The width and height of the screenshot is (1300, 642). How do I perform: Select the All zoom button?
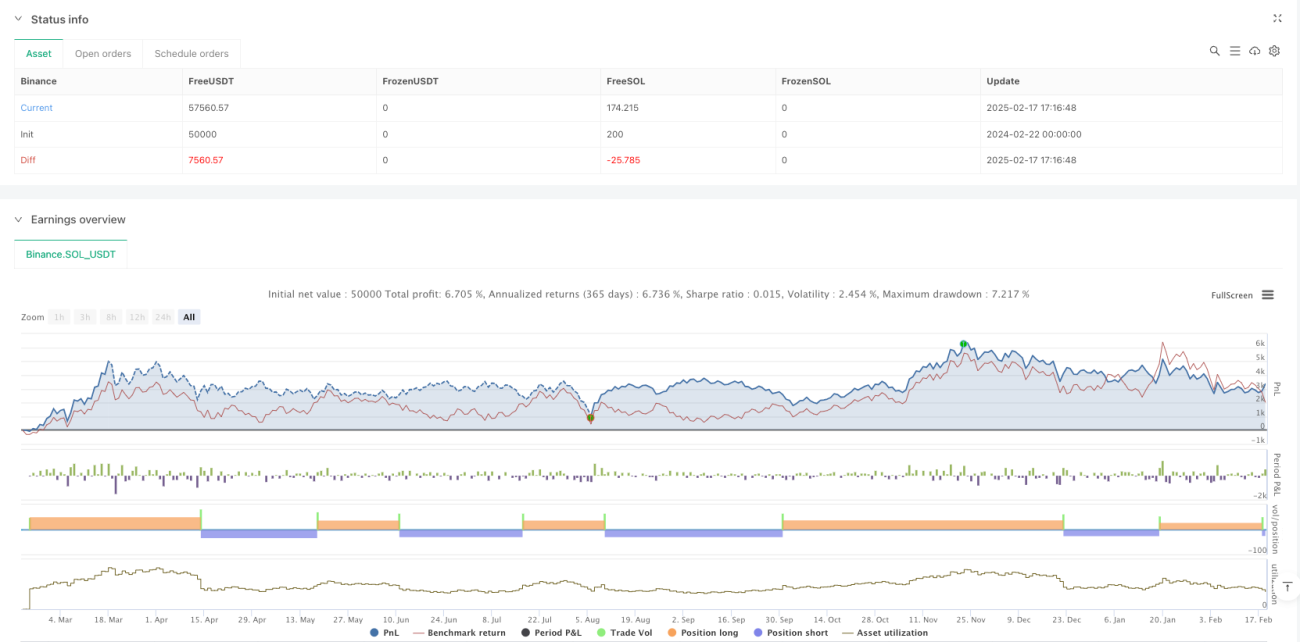(x=189, y=317)
